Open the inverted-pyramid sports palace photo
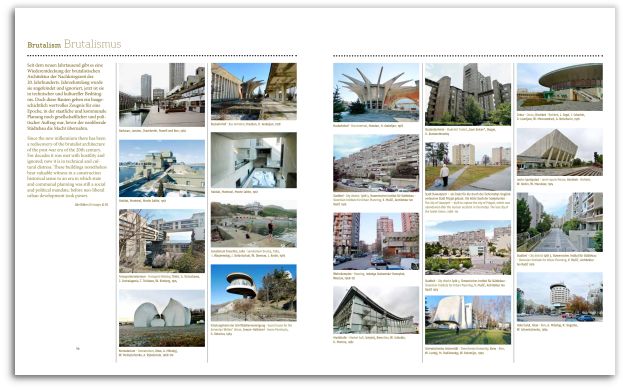Screen dimensions: 623x390 [x=559, y=152]
